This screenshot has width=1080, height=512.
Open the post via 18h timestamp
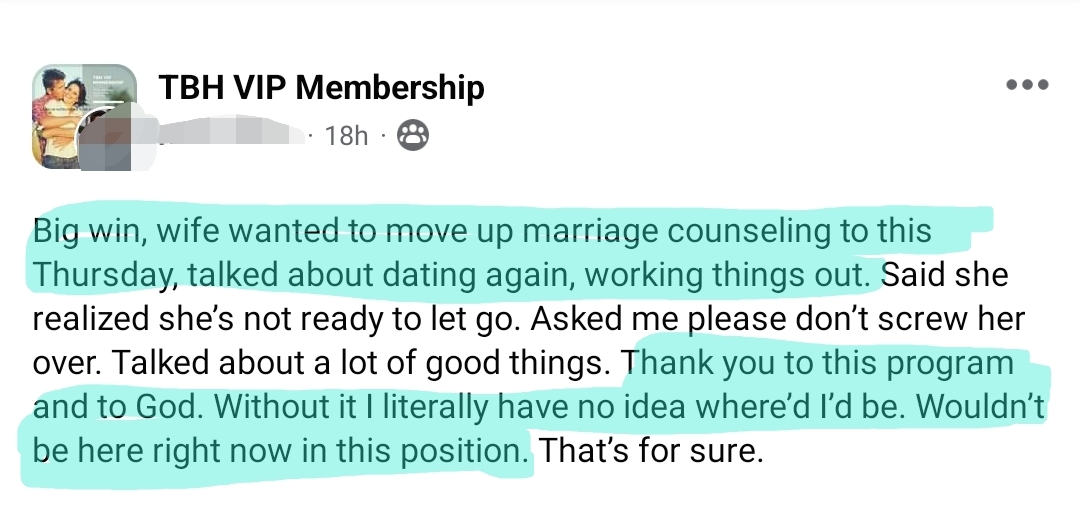point(347,136)
